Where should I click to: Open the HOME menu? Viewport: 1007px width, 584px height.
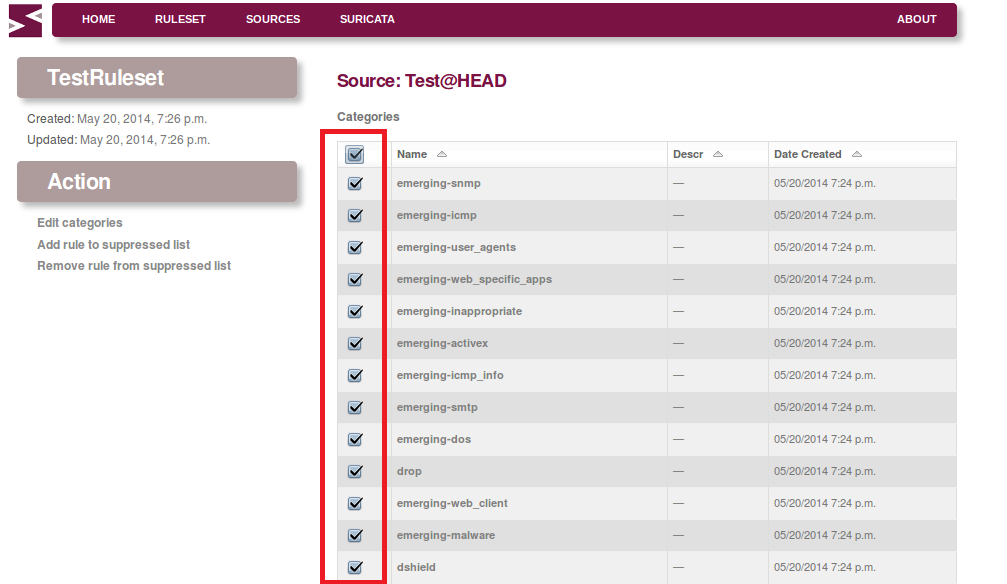tap(98, 19)
